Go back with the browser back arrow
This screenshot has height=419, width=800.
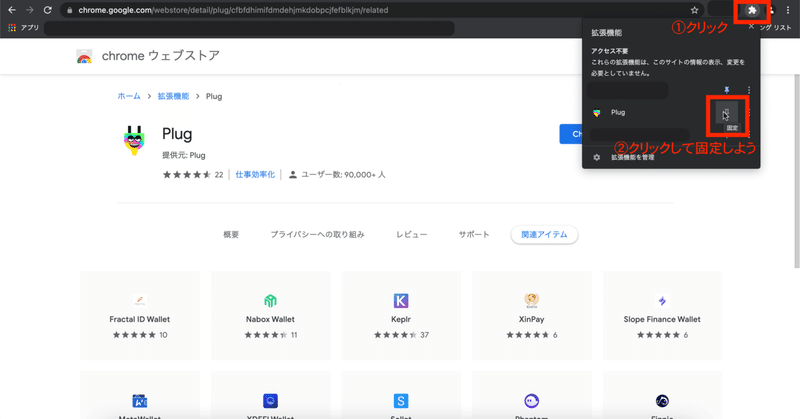tap(12, 10)
